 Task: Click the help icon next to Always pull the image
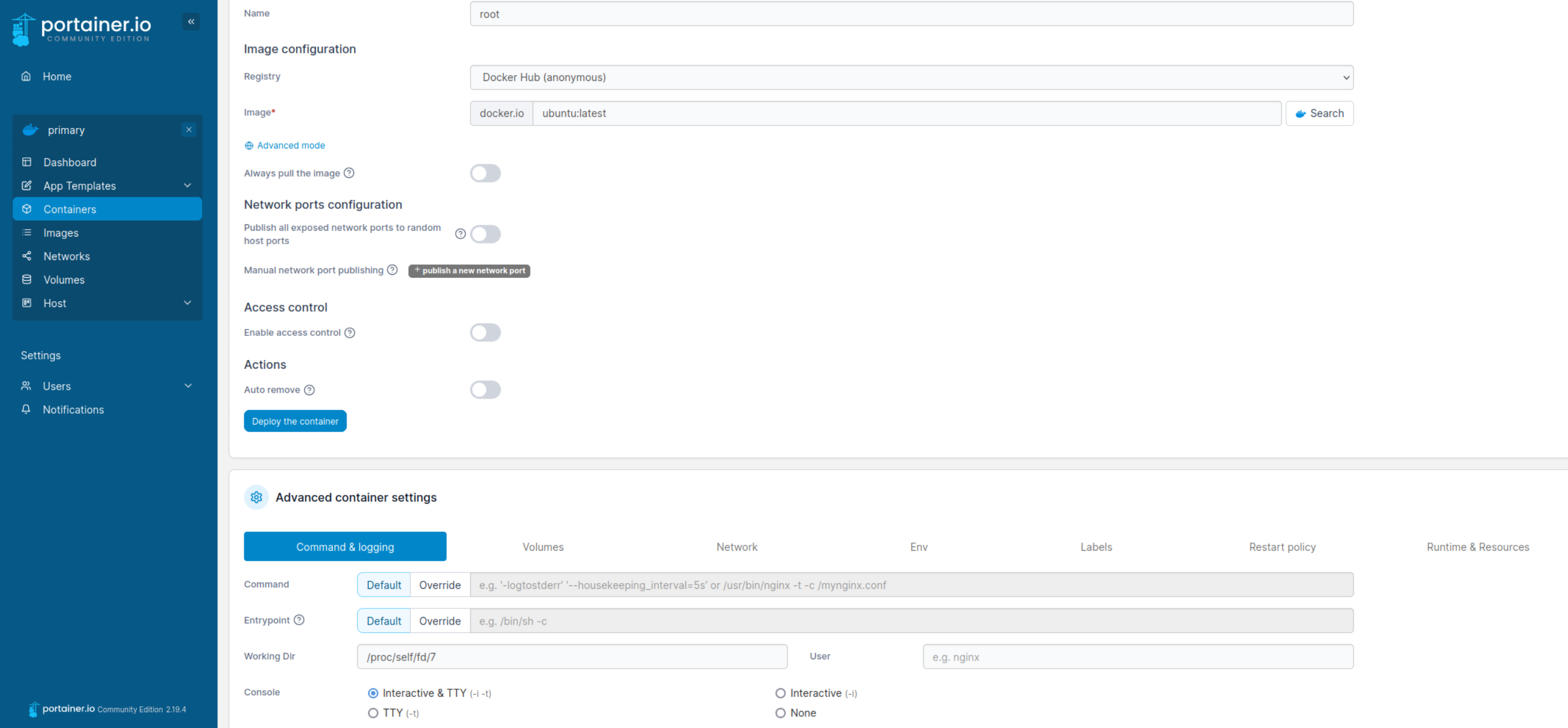pos(349,173)
